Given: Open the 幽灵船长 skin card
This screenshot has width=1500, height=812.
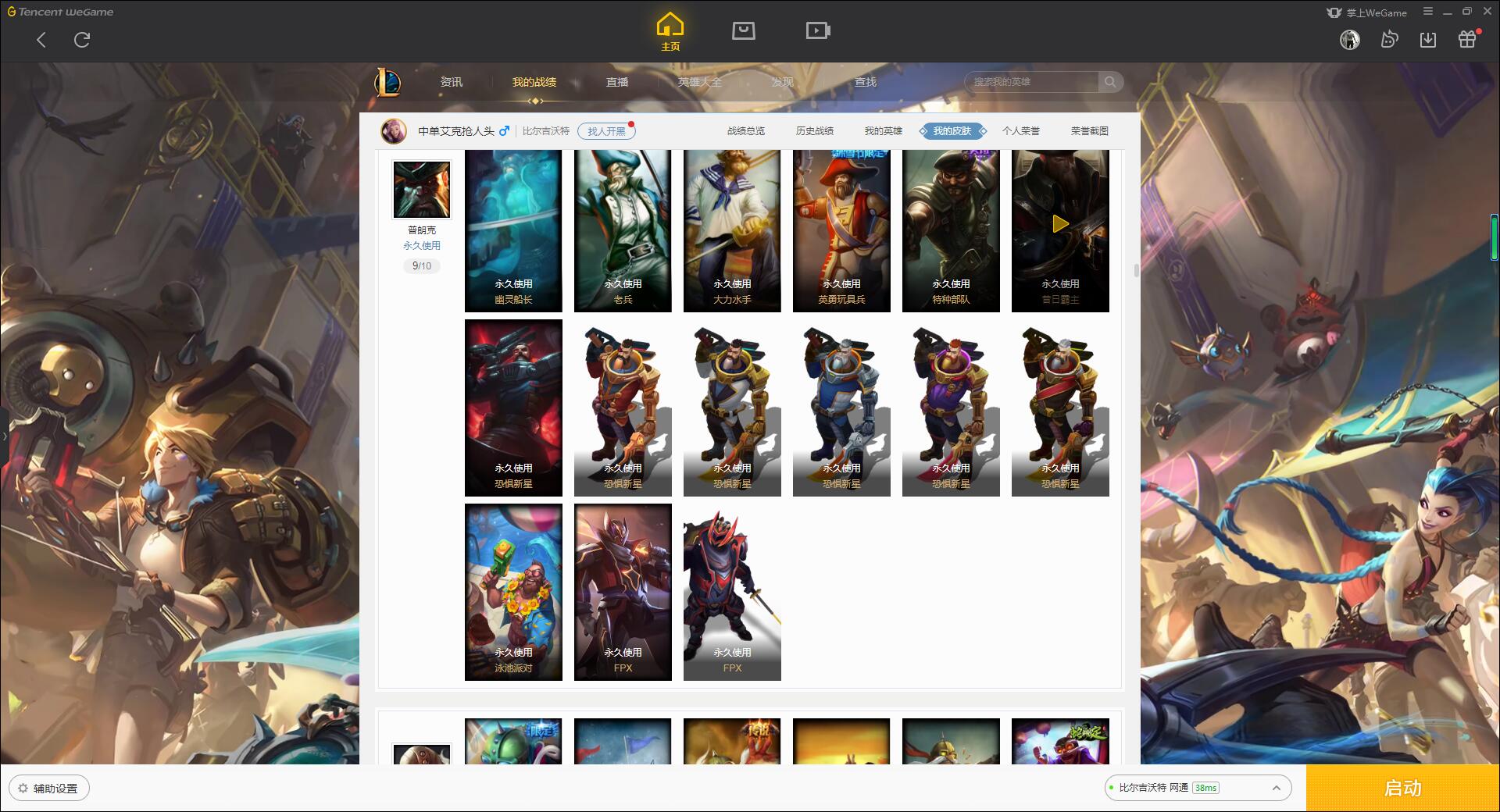Looking at the screenshot, I should coord(513,231).
